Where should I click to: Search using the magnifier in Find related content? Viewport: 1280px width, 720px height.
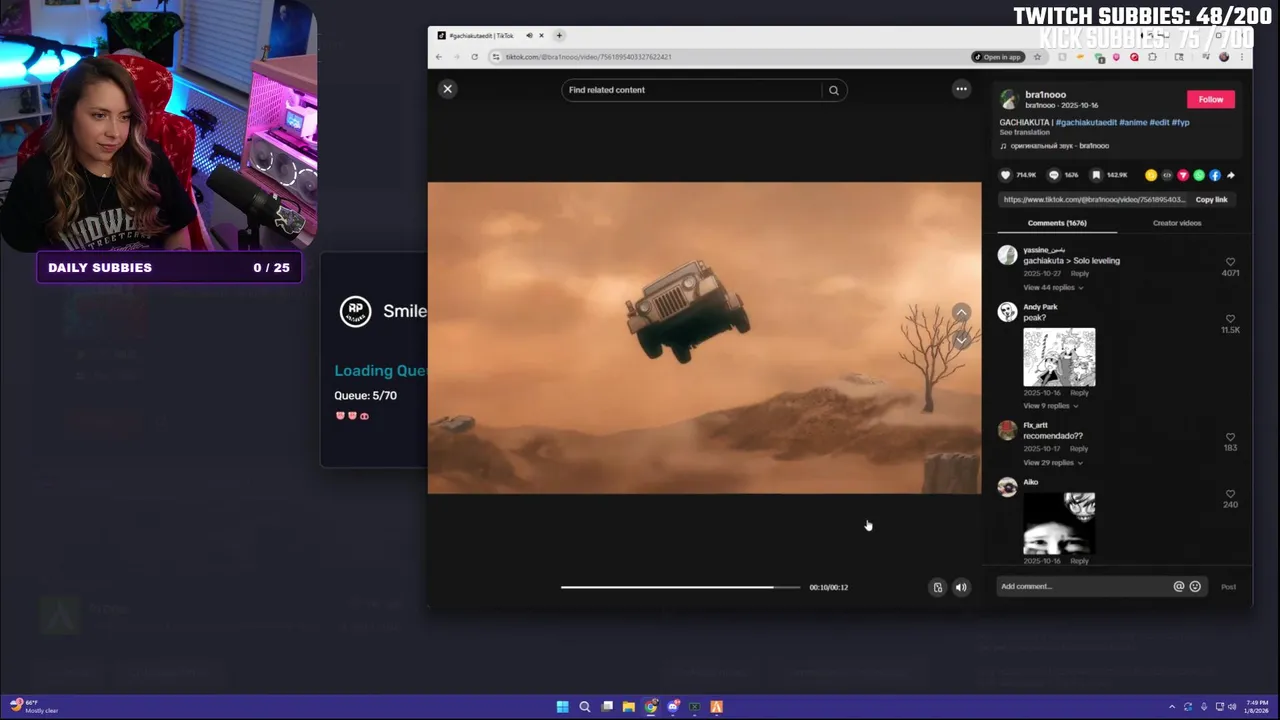click(833, 90)
